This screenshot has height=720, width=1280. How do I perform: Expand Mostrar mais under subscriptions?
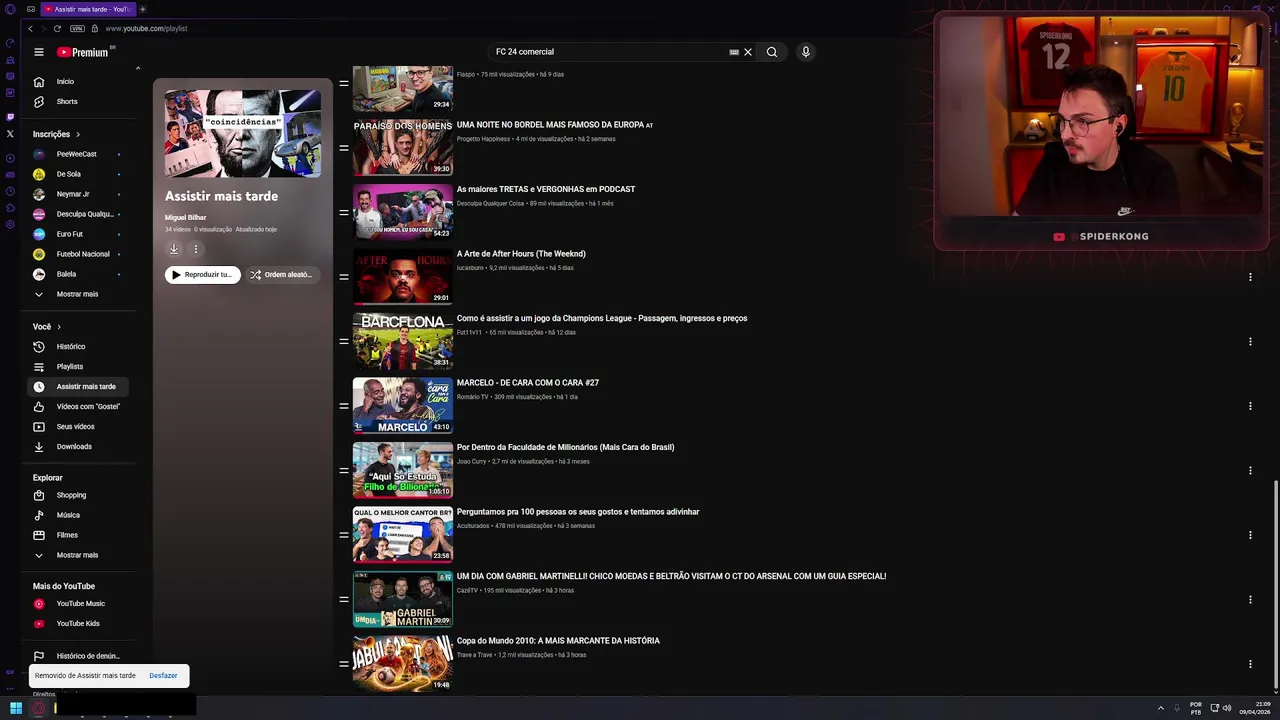pyautogui.click(x=77, y=294)
